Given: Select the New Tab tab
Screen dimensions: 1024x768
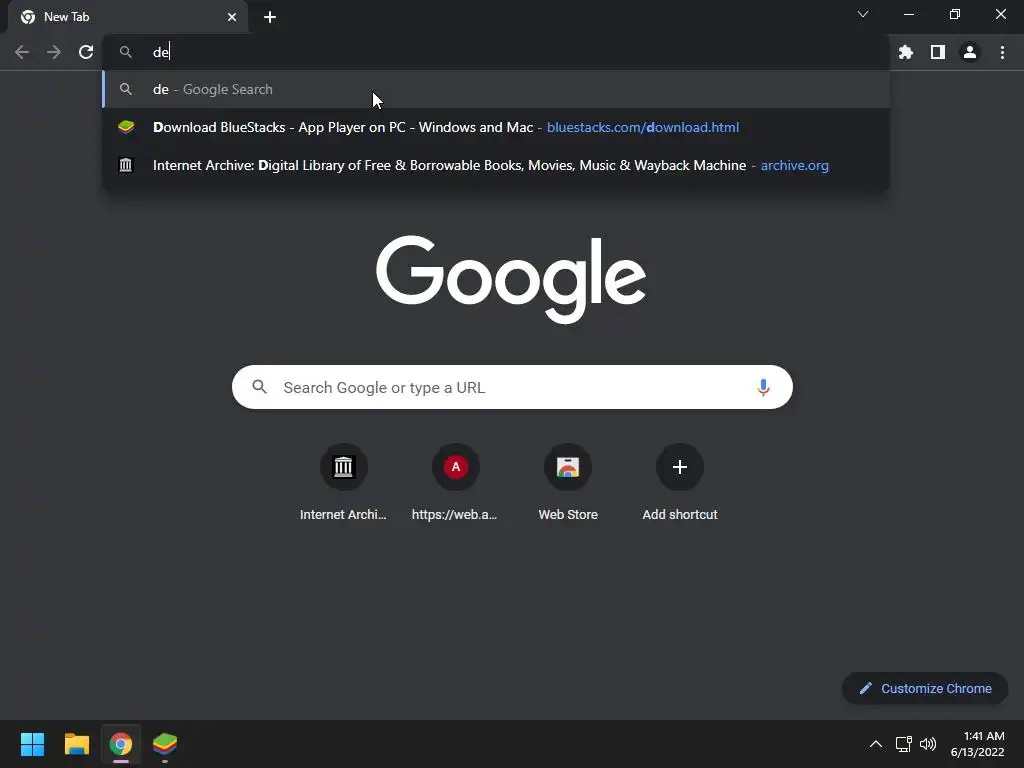Looking at the screenshot, I should point(128,17).
